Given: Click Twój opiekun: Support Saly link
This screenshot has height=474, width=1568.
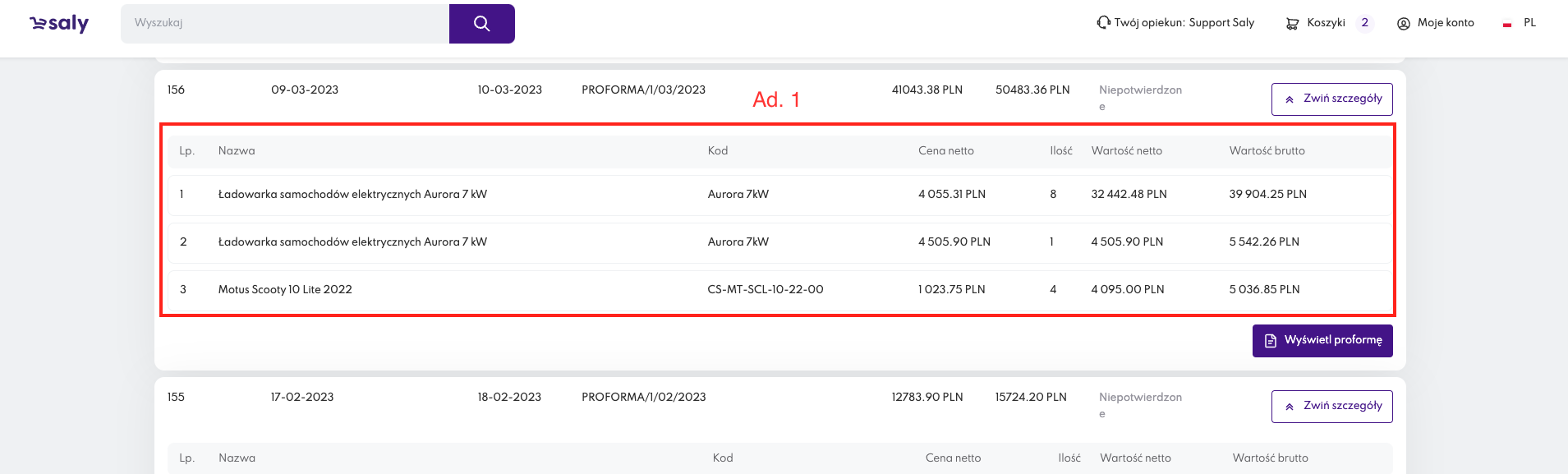Looking at the screenshot, I should click(1184, 23).
